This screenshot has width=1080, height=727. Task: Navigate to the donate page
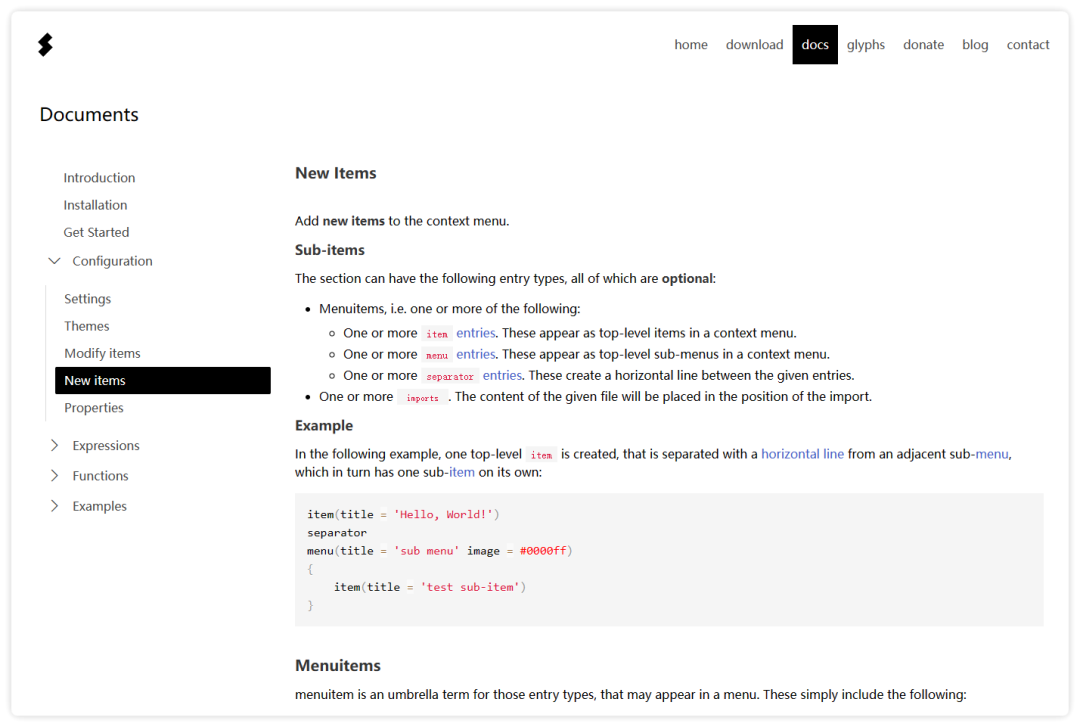tap(923, 45)
